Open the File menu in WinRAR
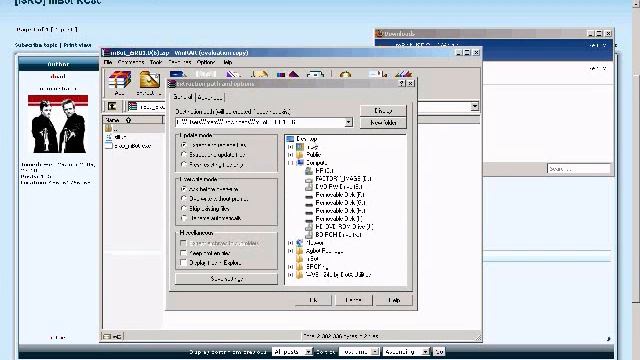The image size is (640, 360). coord(108,62)
